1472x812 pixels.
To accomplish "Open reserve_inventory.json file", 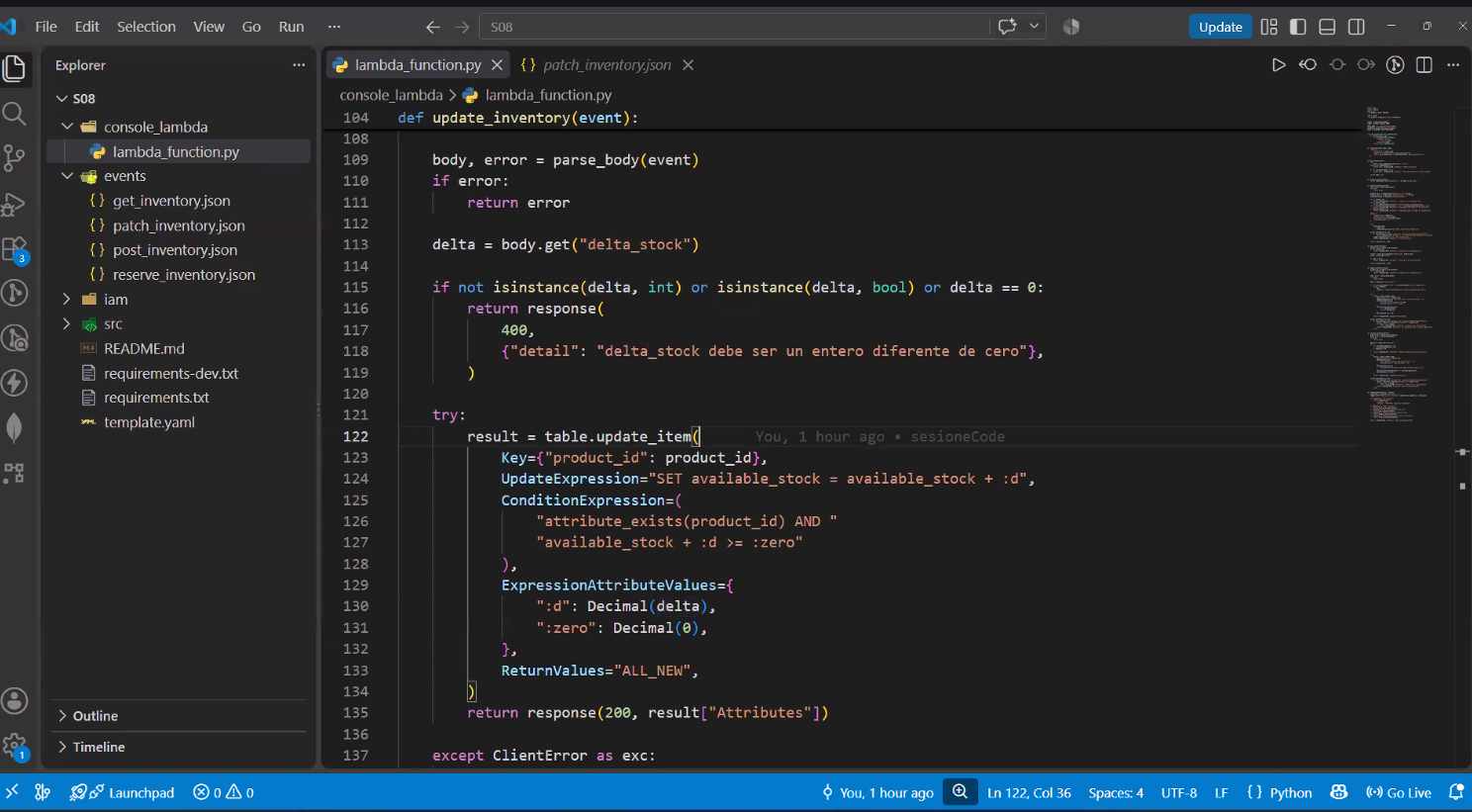I will [184, 275].
